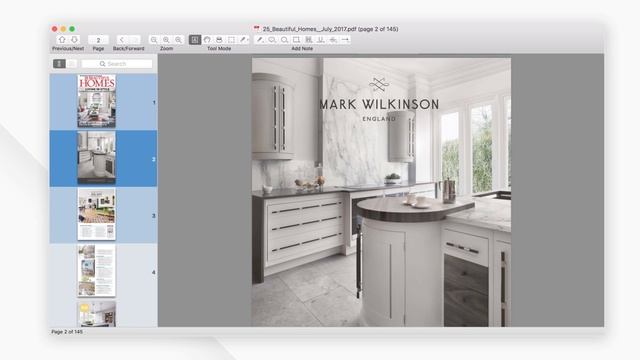The width and height of the screenshot is (640, 360).
Task: Click the page number field showing 2
Action: click(x=98, y=40)
